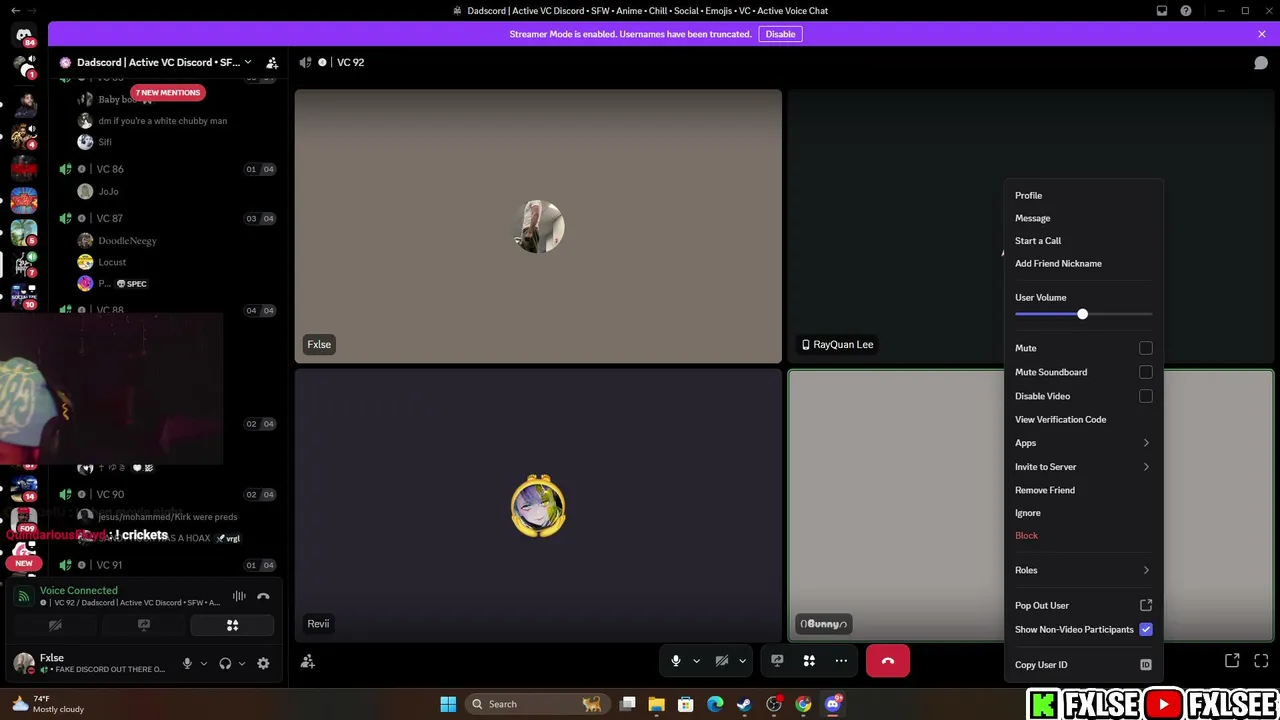Expand microphone options in the call bar
The image size is (1280, 720).
(696, 661)
